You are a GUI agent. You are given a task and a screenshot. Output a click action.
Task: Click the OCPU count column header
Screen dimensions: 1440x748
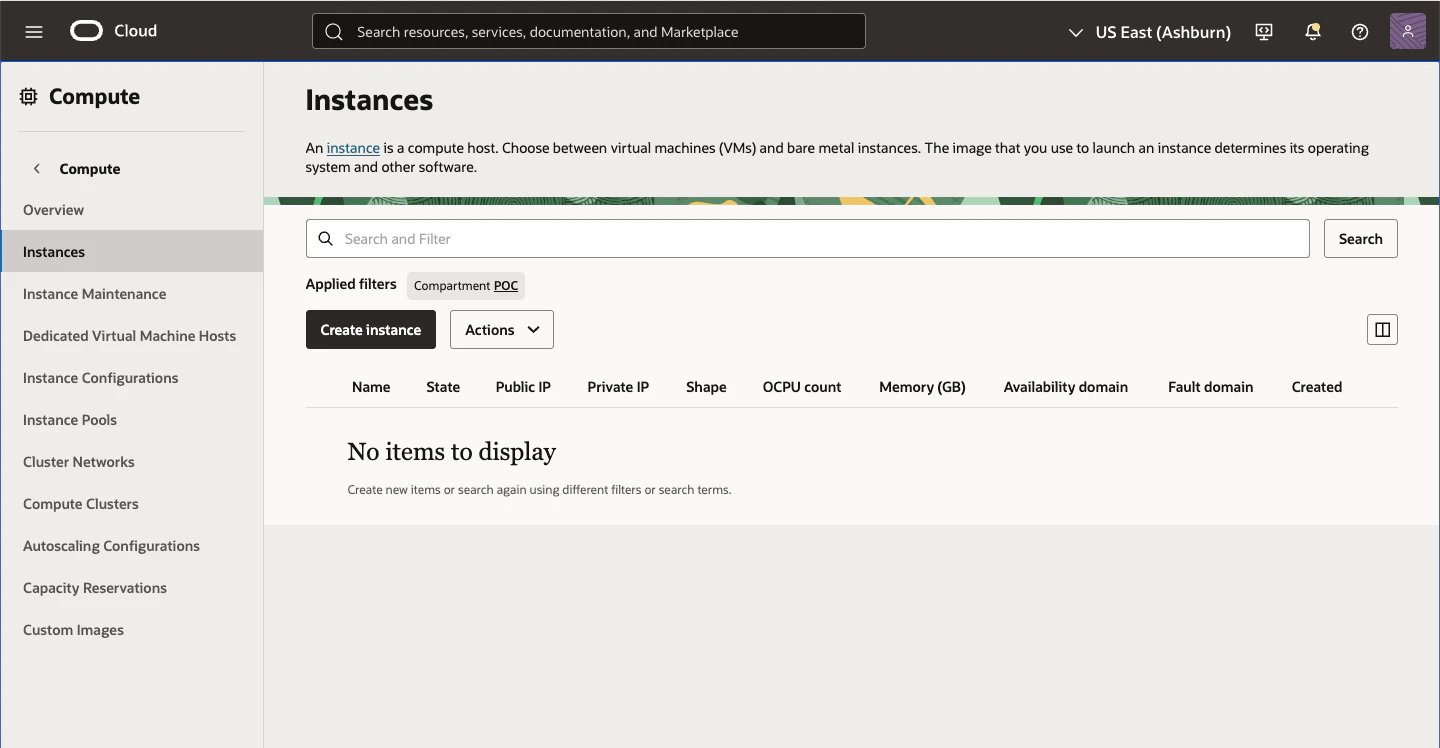click(x=802, y=387)
